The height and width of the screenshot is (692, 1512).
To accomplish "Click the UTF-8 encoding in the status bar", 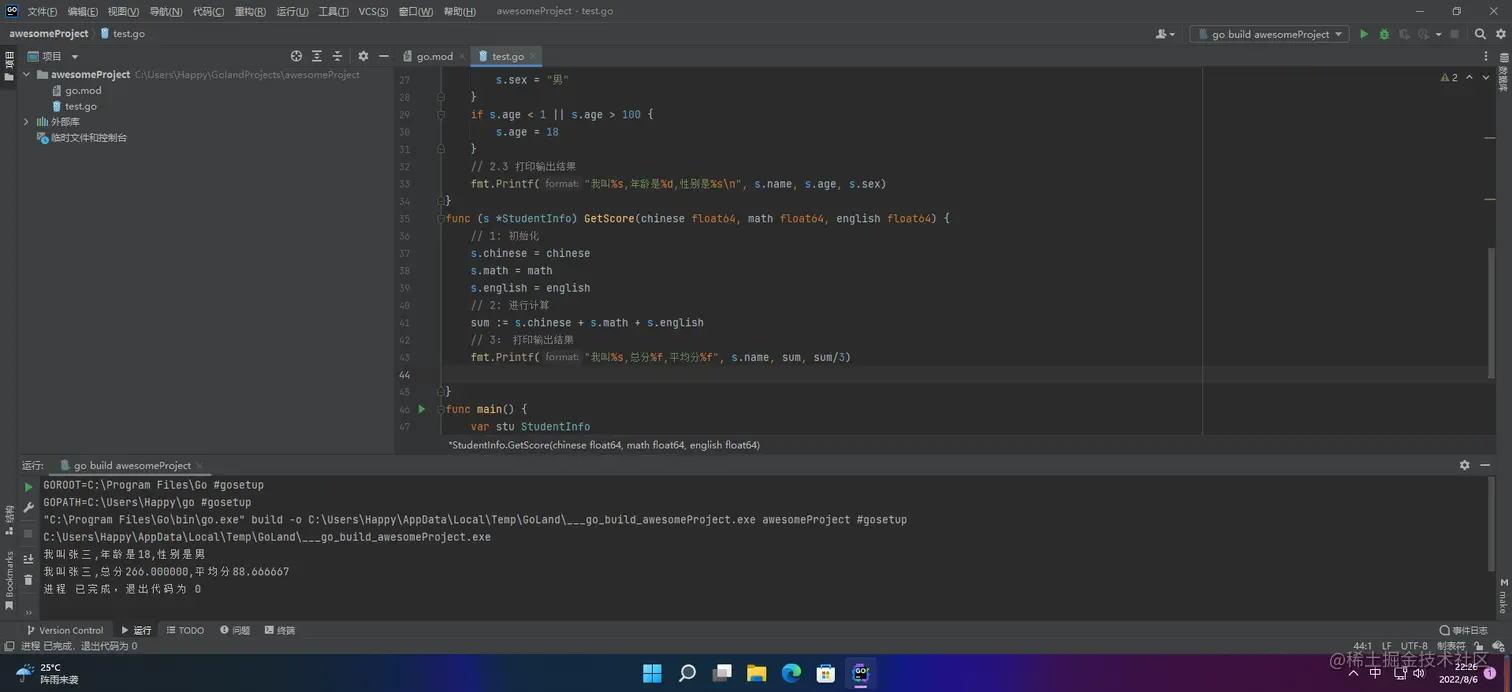I will [1414, 646].
